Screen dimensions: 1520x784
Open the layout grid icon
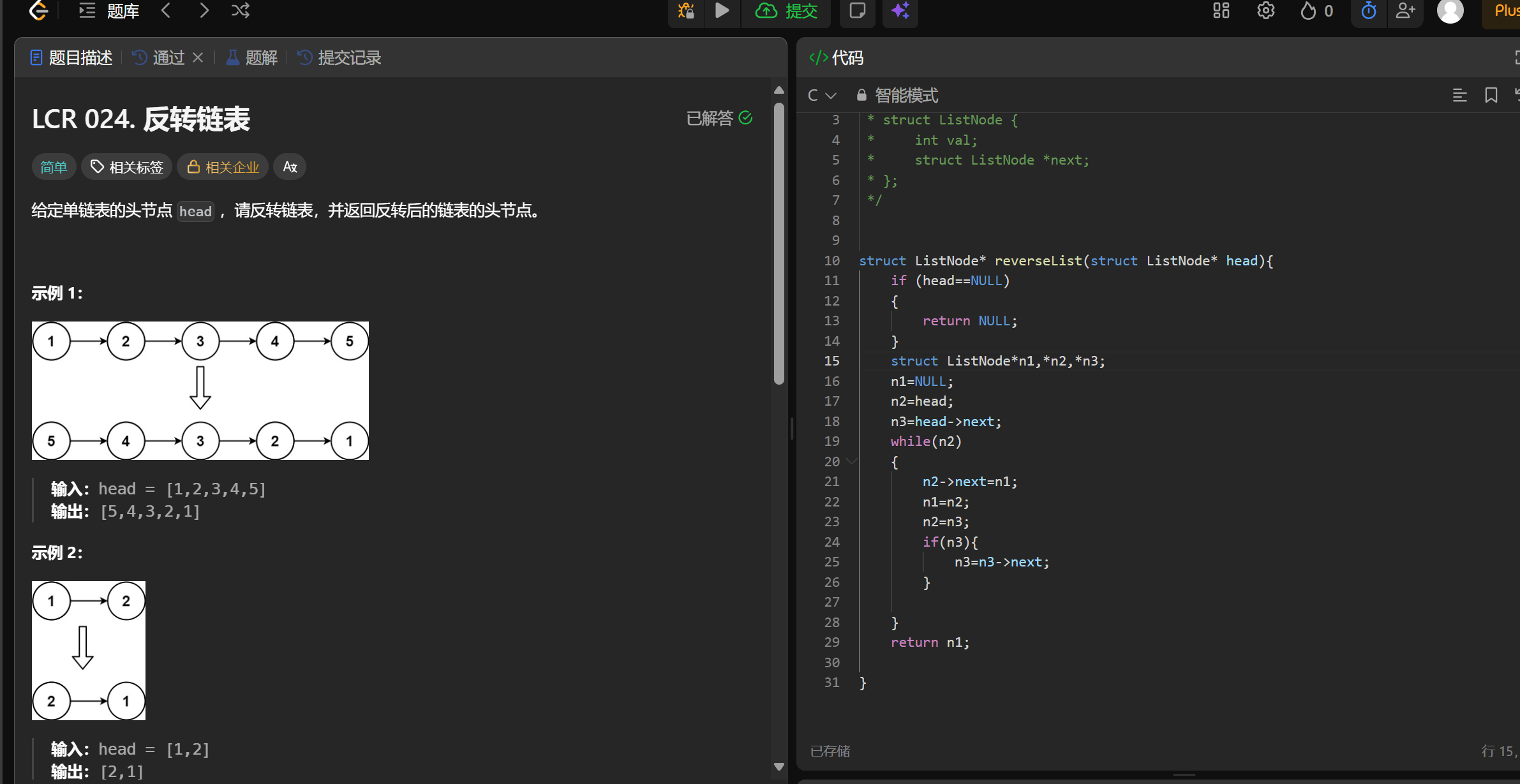tap(1221, 11)
